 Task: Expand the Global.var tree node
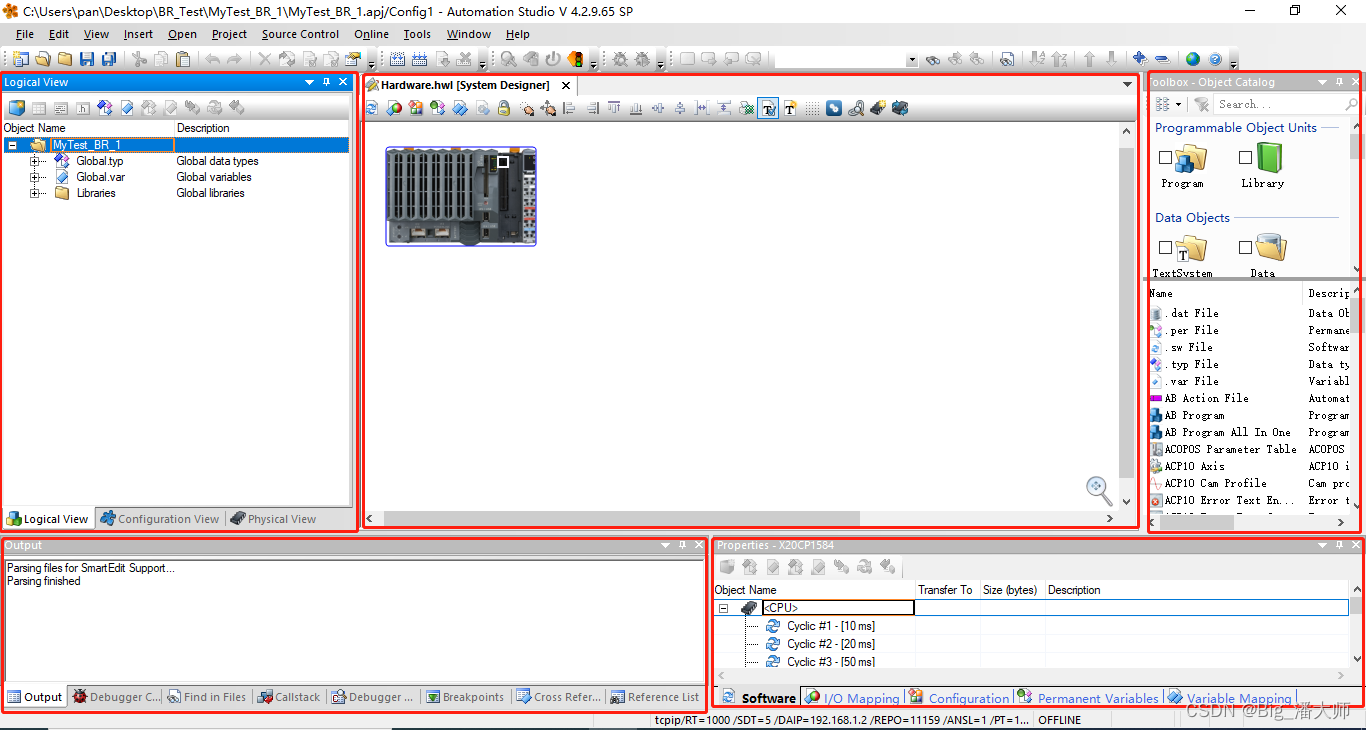click(35, 177)
